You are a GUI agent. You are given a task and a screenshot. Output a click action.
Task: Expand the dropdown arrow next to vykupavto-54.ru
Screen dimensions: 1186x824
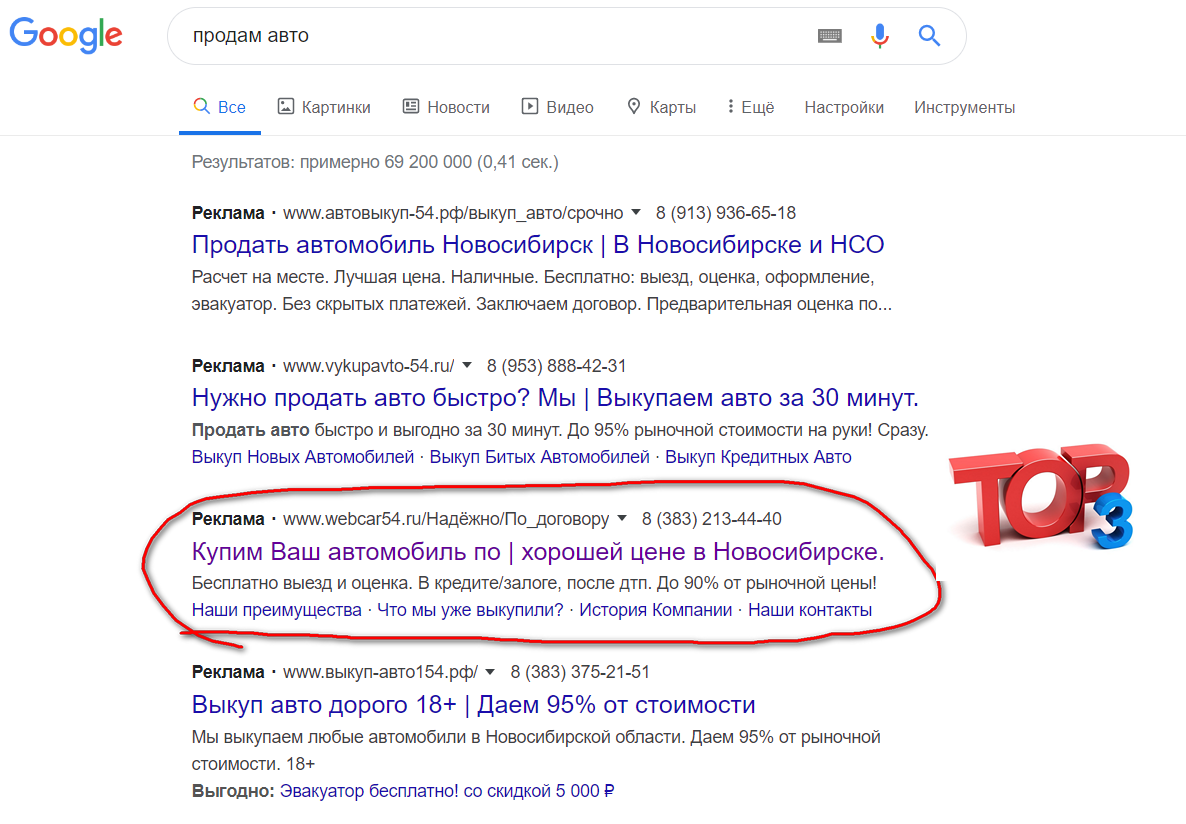click(467, 366)
